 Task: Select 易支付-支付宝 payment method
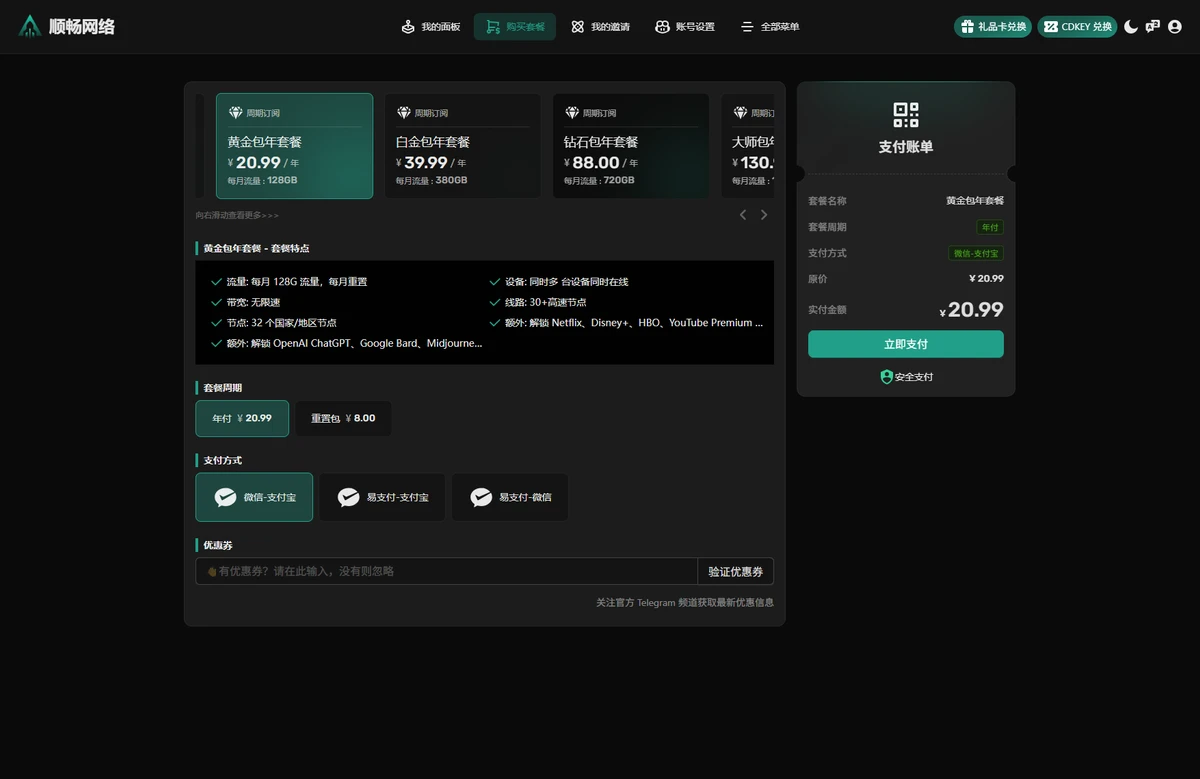pos(382,497)
